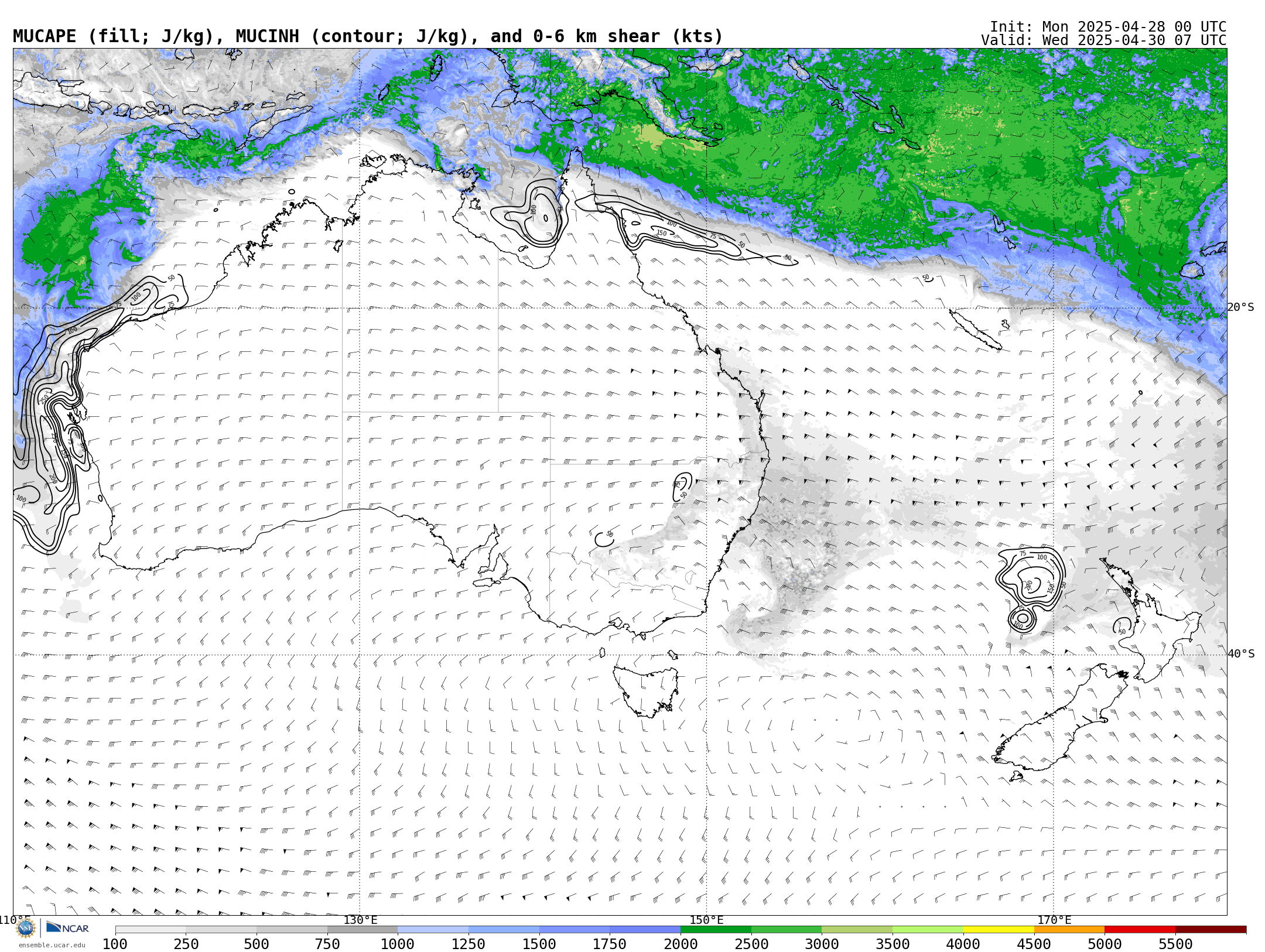Click the 1500 colorbar tick label

coord(539,944)
